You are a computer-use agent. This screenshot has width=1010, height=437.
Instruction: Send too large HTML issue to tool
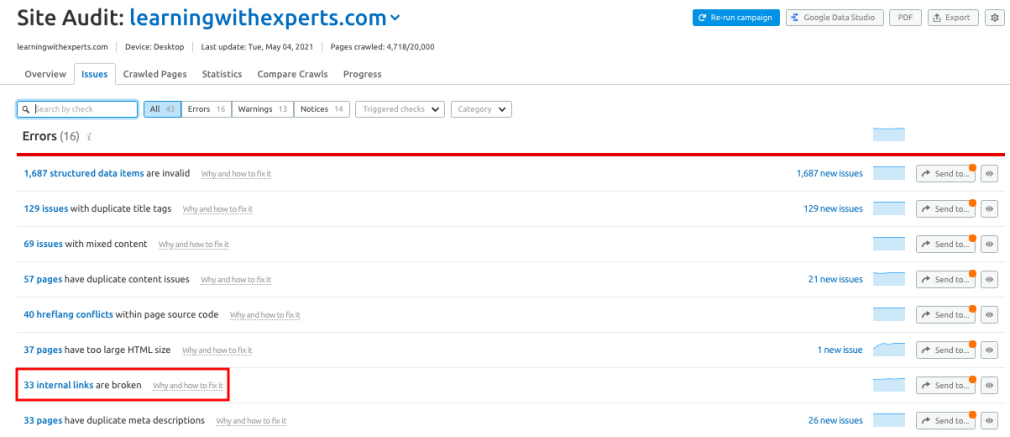coord(946,350)
